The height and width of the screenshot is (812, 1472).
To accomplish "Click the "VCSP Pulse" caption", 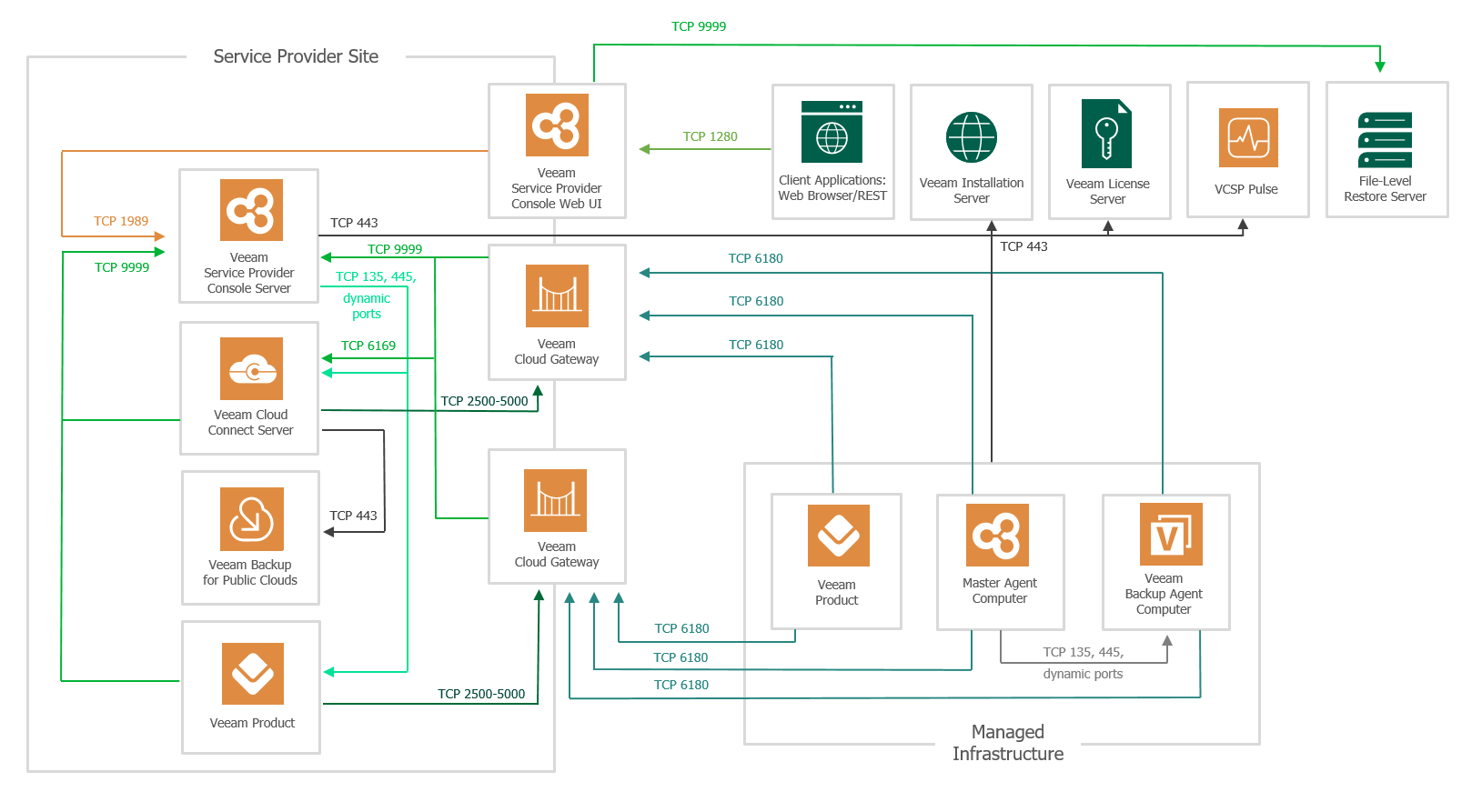I will pos(1246,189).
